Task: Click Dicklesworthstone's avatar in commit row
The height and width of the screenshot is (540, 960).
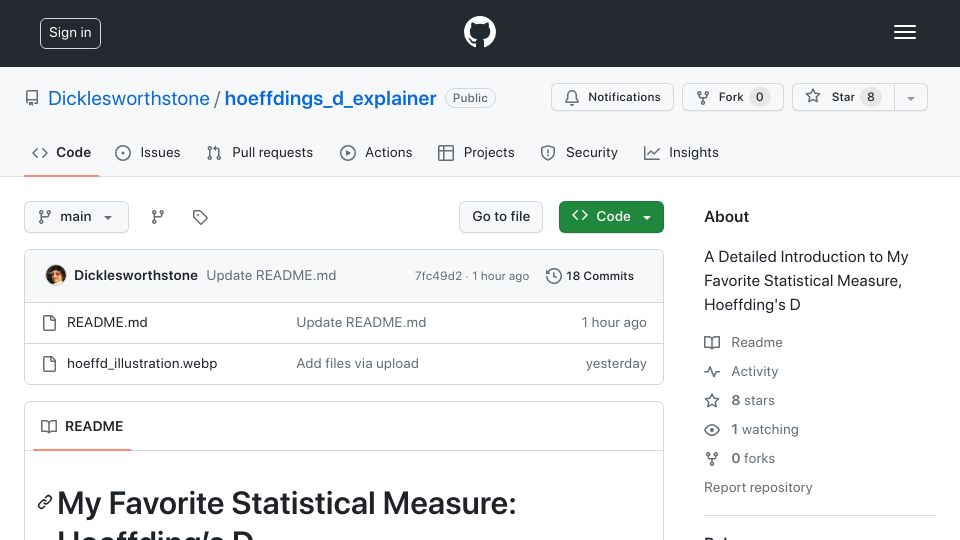Action: [x=56, y=276]
